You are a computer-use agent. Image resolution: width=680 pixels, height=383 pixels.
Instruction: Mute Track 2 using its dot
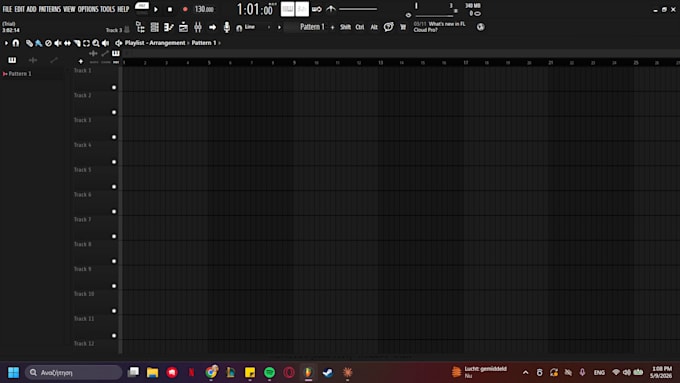tap(114, 112)
